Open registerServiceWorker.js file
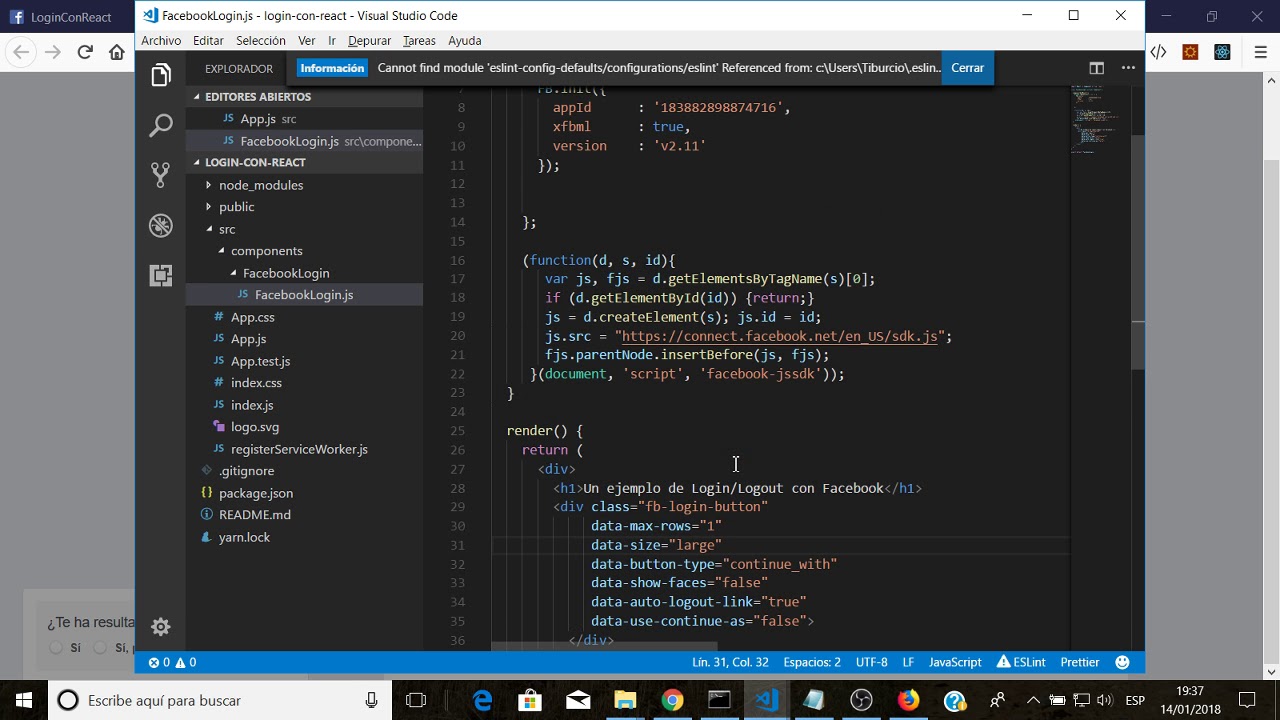 pos(299,449)
